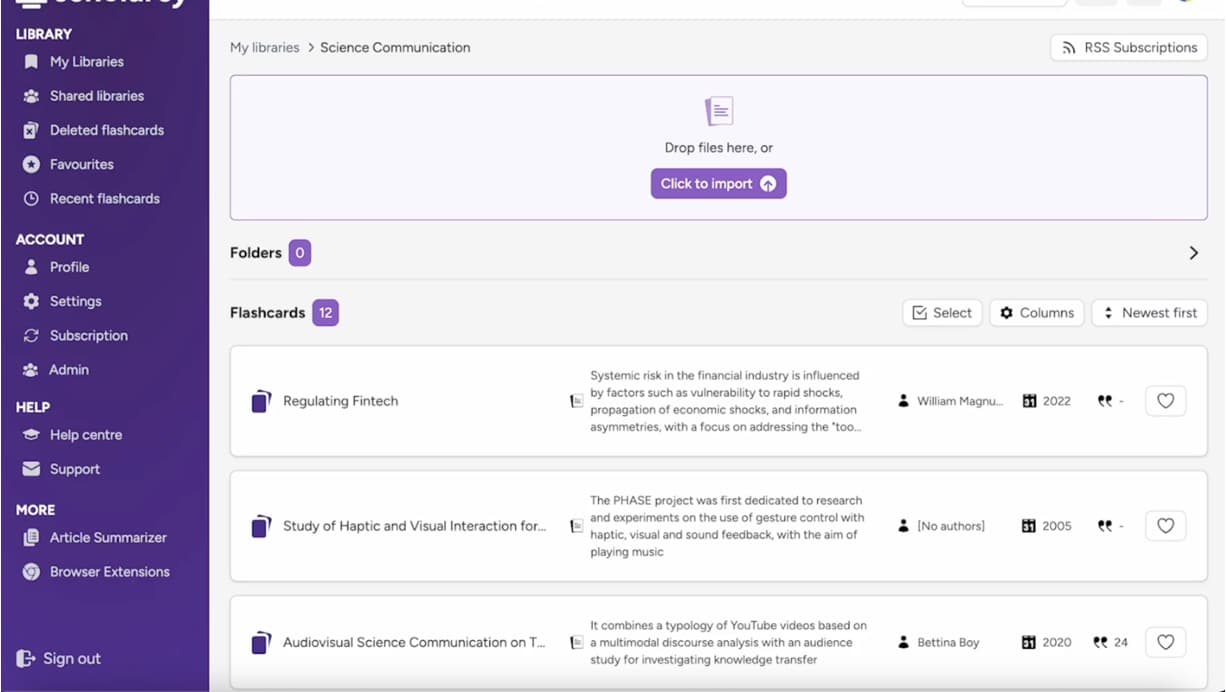The image size is (1226, 692).
Task: Click author name William Magnu...
Action: [x=960, y=401]
